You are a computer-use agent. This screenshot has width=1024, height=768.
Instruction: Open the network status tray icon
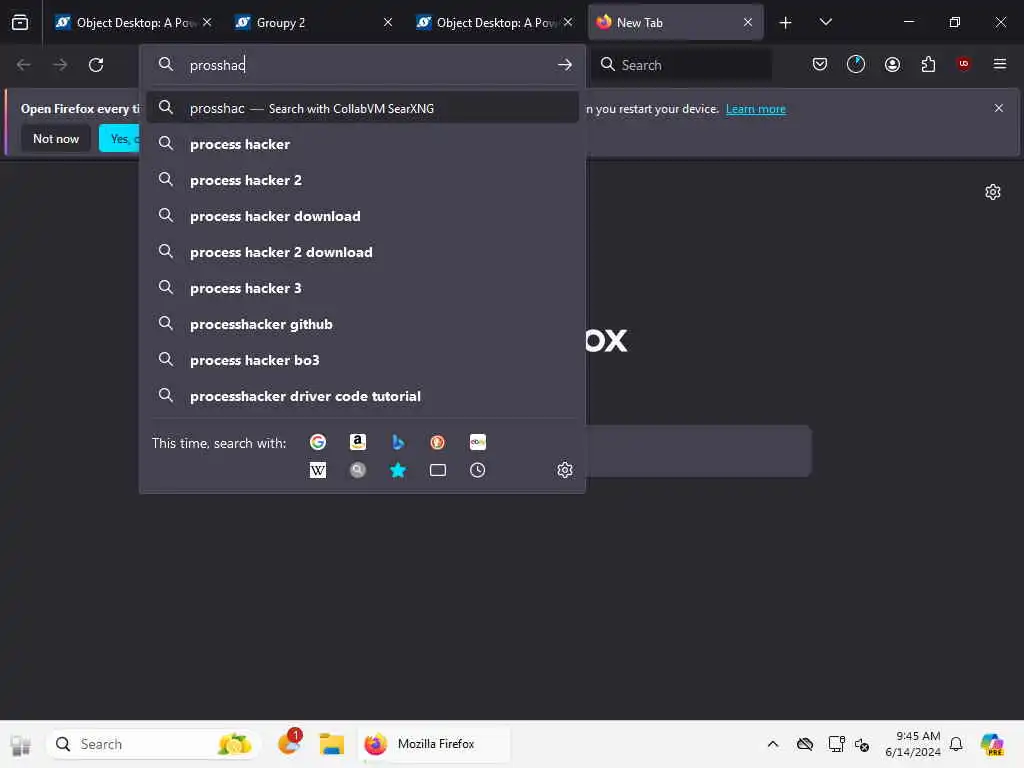836,744
